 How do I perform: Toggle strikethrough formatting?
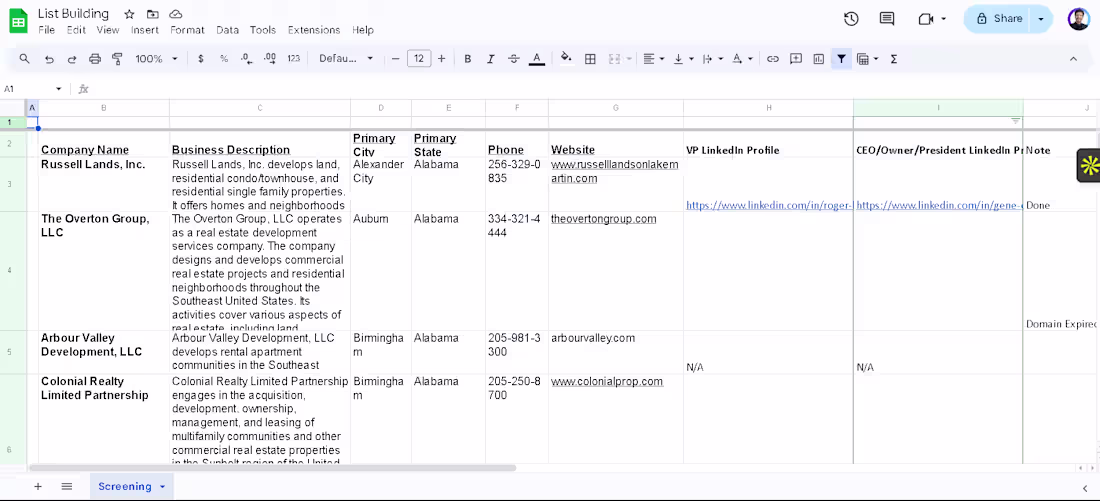coord(514,59)
